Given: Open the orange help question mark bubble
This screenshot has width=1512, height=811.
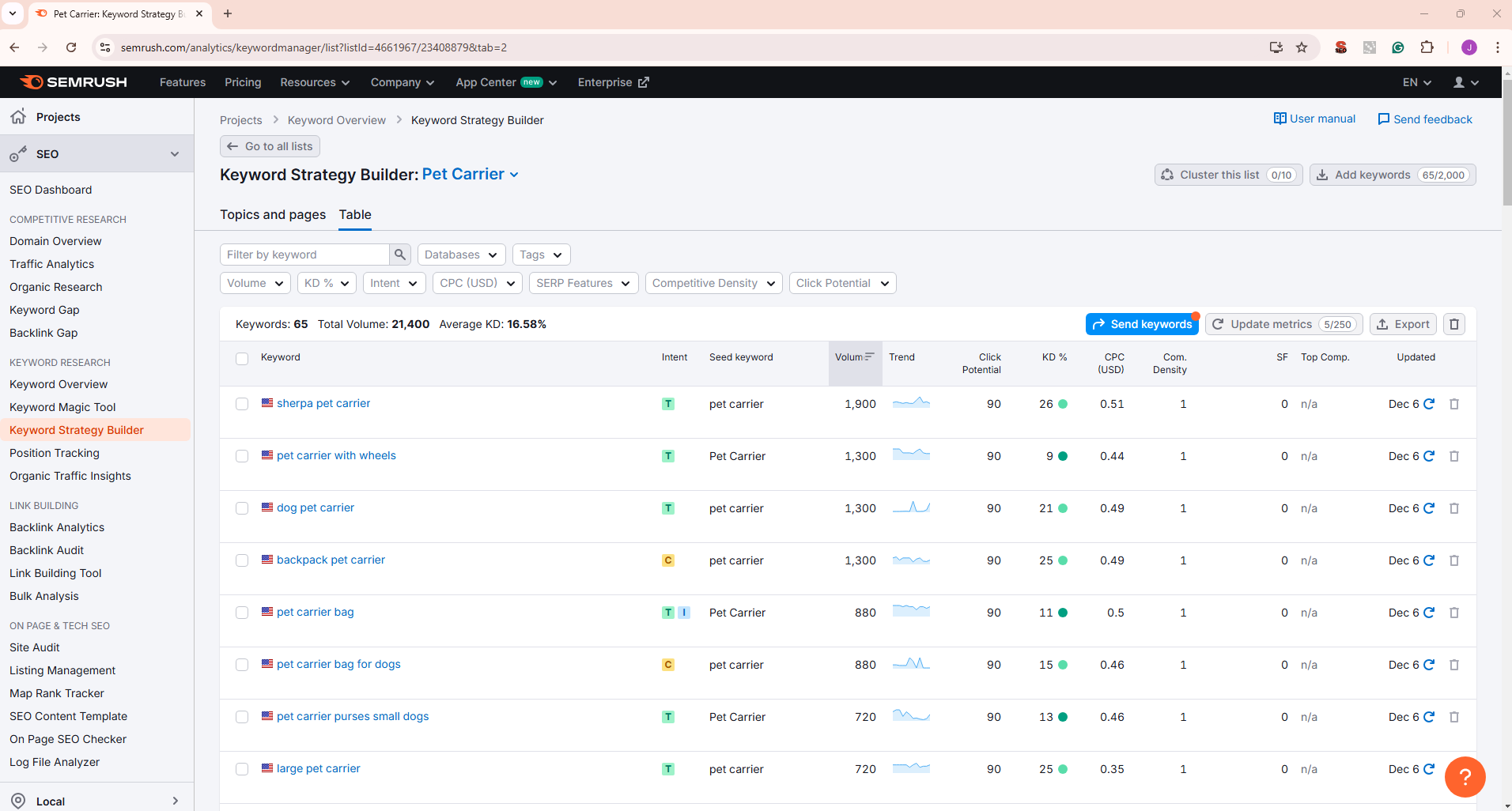Looking at the screenshot, I should (x=1465, y=777).
